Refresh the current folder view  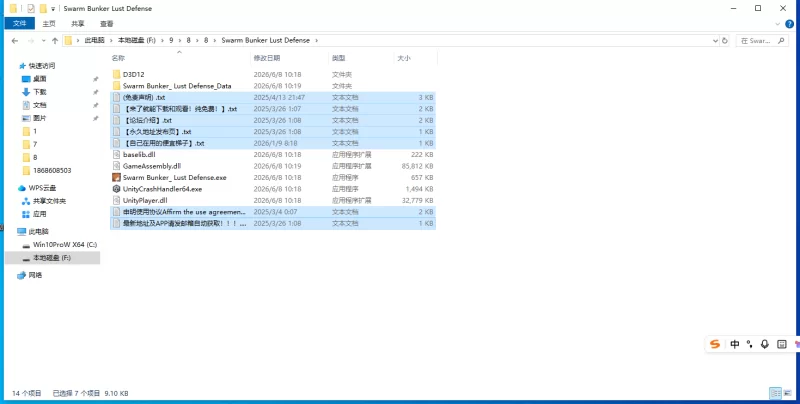tap(725, 40)
